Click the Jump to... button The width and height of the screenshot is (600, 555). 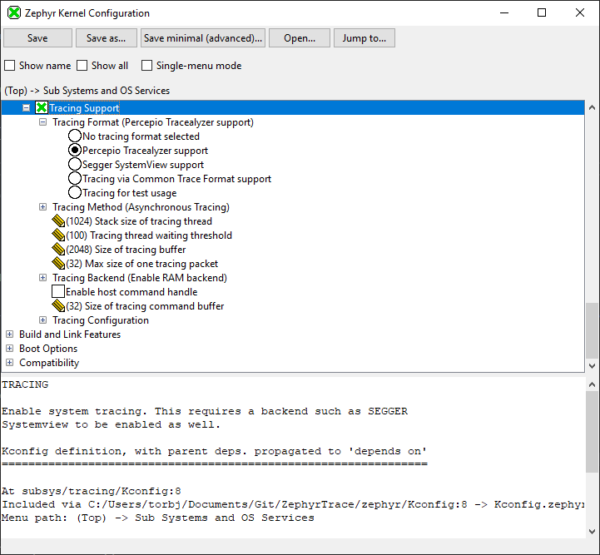pos(364,38)
